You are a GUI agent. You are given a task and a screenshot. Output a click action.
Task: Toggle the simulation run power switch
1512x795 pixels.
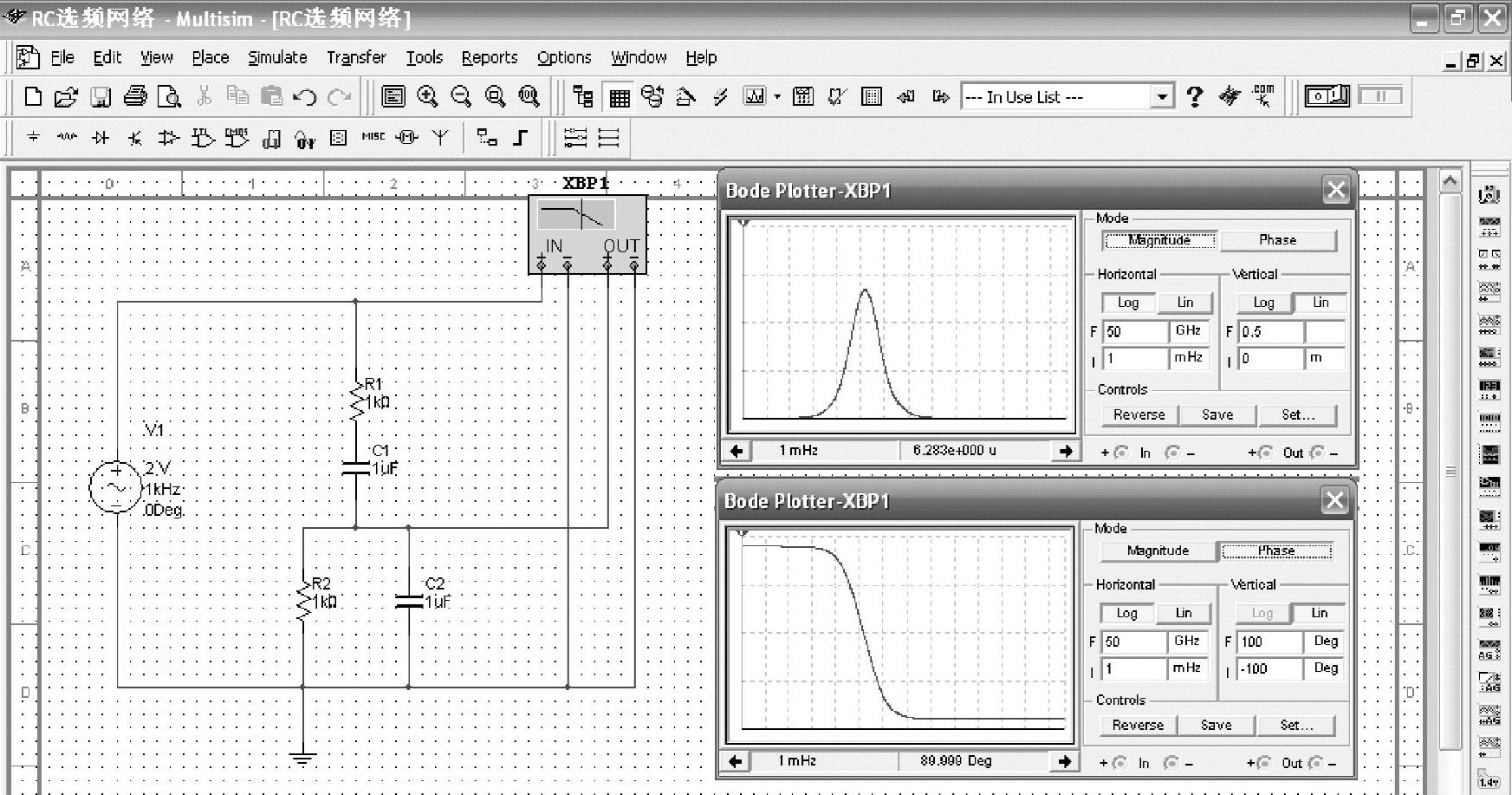tap(1327, 96)
